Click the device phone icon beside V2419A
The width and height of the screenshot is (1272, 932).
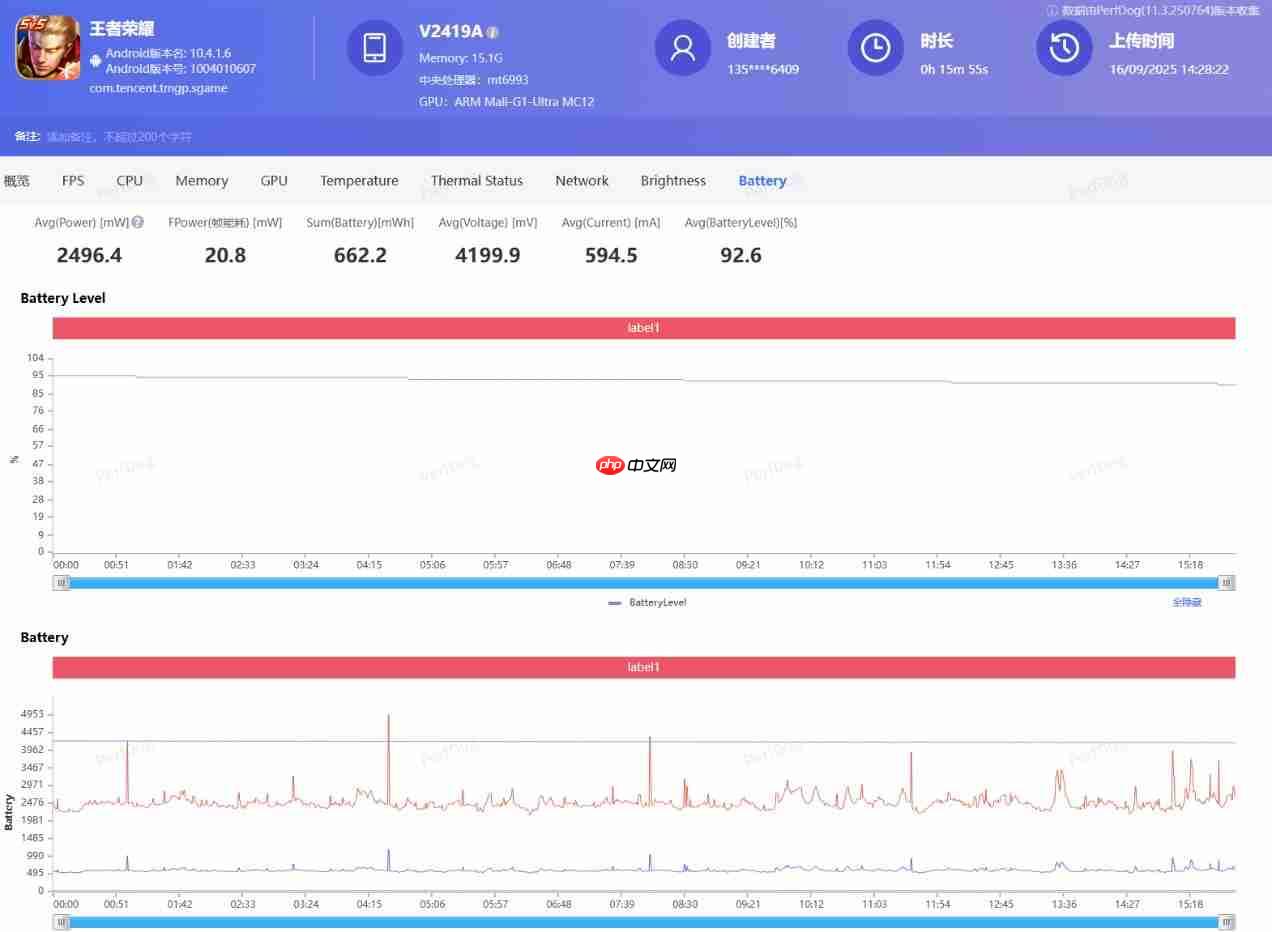coord(375,47)
